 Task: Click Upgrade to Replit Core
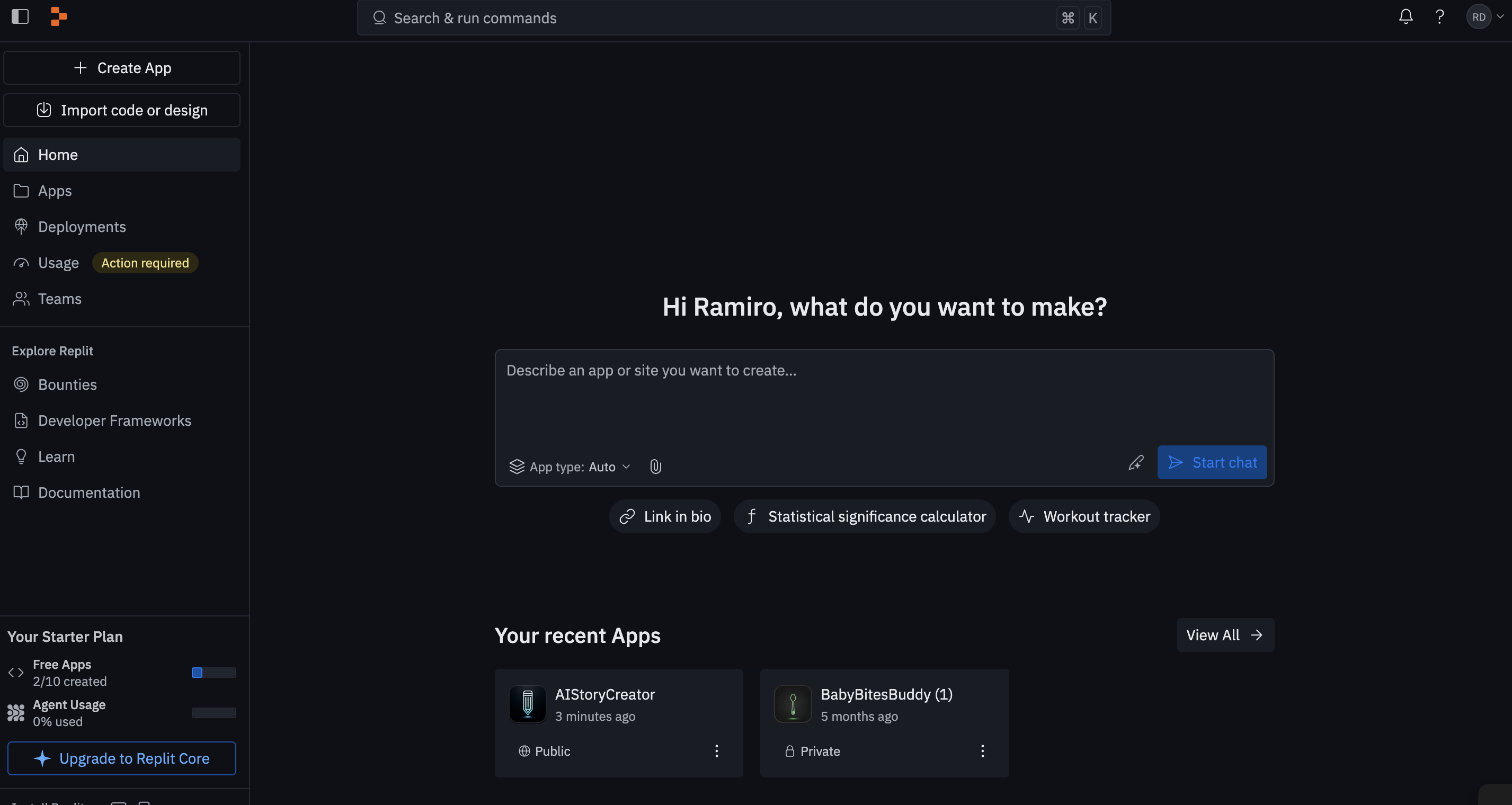pos(121,758)
